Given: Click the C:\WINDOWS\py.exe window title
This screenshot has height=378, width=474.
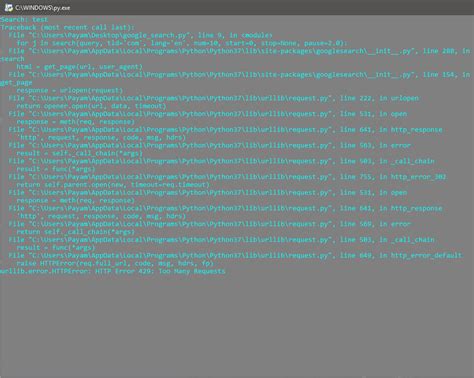Looking at the screenshot, I should (42, 8).
